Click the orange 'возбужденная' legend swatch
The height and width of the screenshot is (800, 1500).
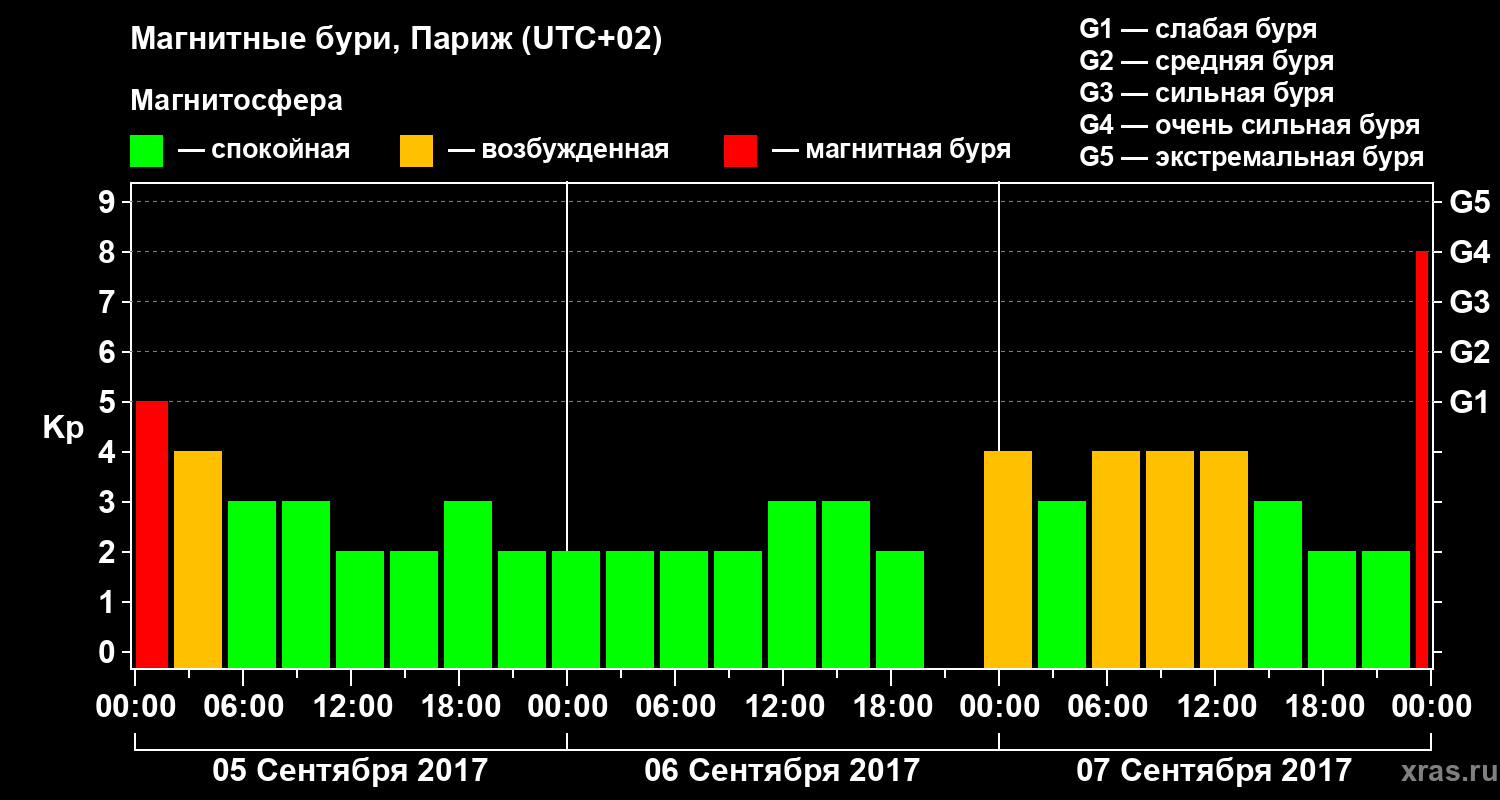click(x=417, y=151)
